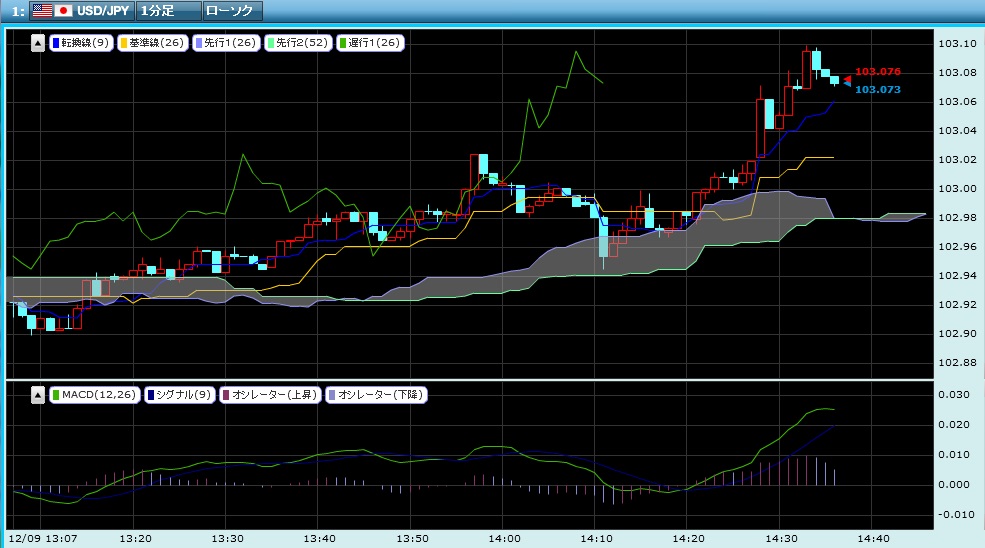Click the blue color swatch of 転換線(9)

(x=56, y=43)
